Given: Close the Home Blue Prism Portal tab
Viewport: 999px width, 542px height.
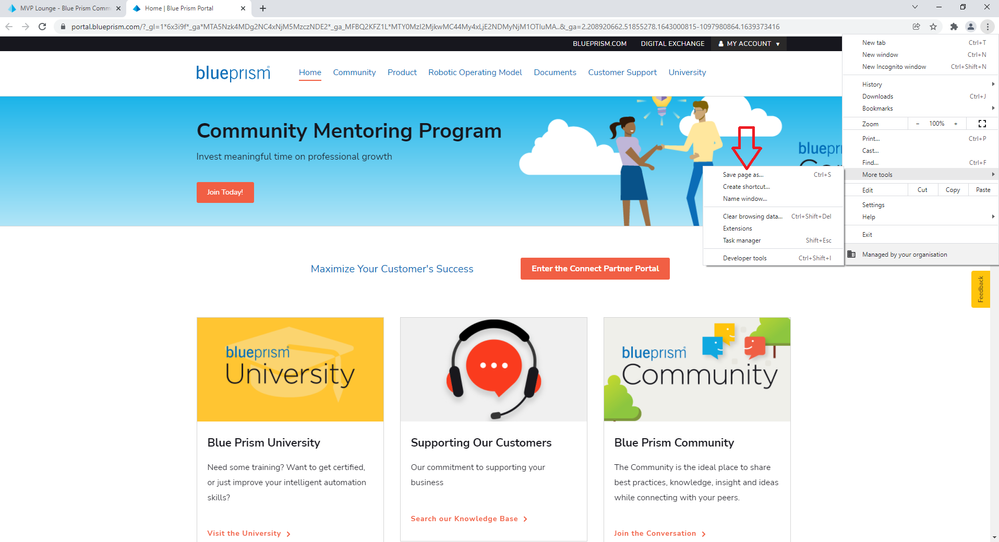Looking at the screenshot, I should pos(243,8).
